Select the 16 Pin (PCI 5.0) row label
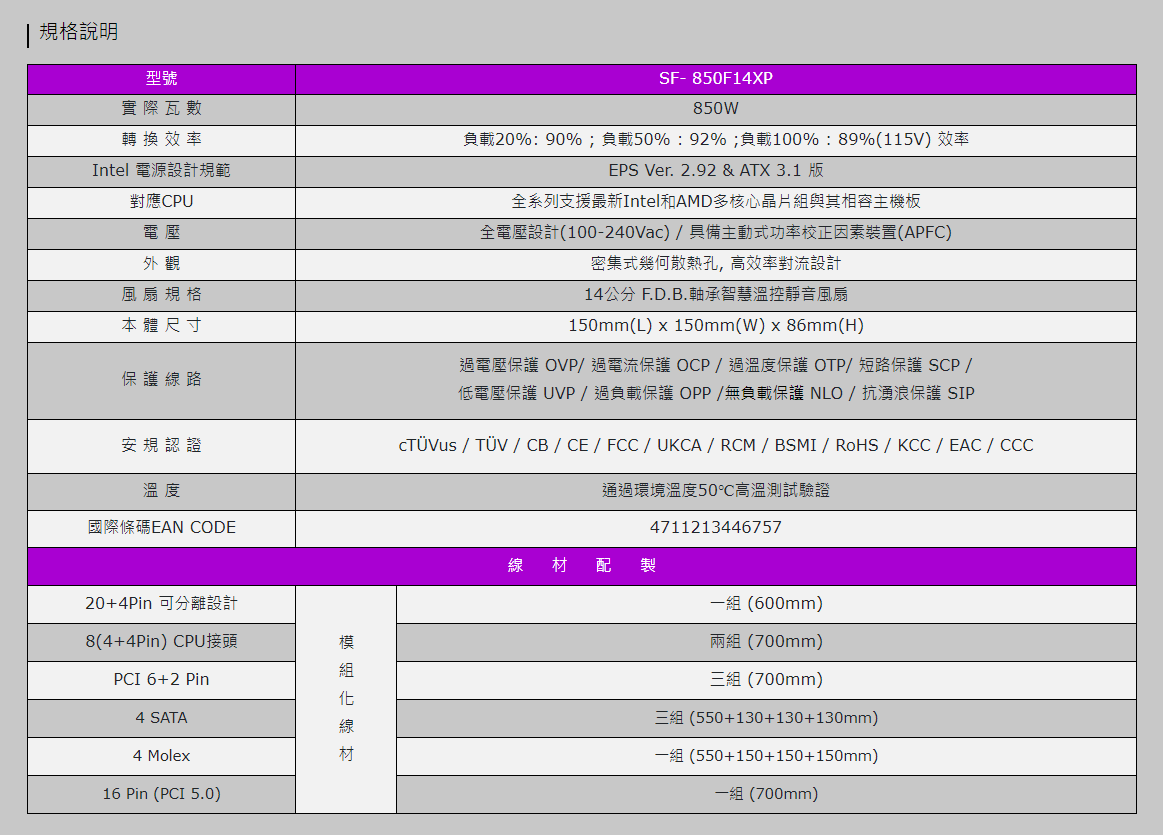Image resolution: width=1163 pixels, height=835 pixels. tap(161, 794)
